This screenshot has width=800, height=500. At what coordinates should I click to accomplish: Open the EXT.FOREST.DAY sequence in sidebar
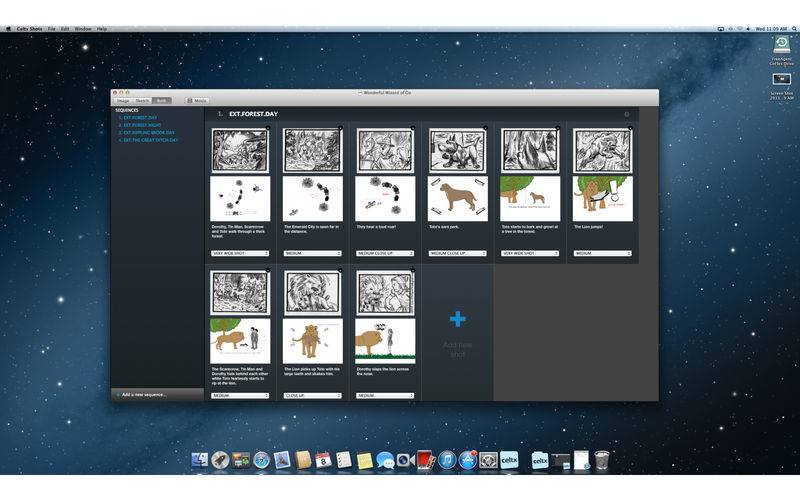coord(138,118)
